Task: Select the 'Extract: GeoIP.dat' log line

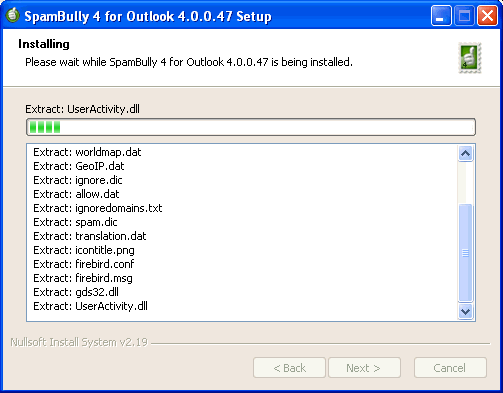Action: 79,166
